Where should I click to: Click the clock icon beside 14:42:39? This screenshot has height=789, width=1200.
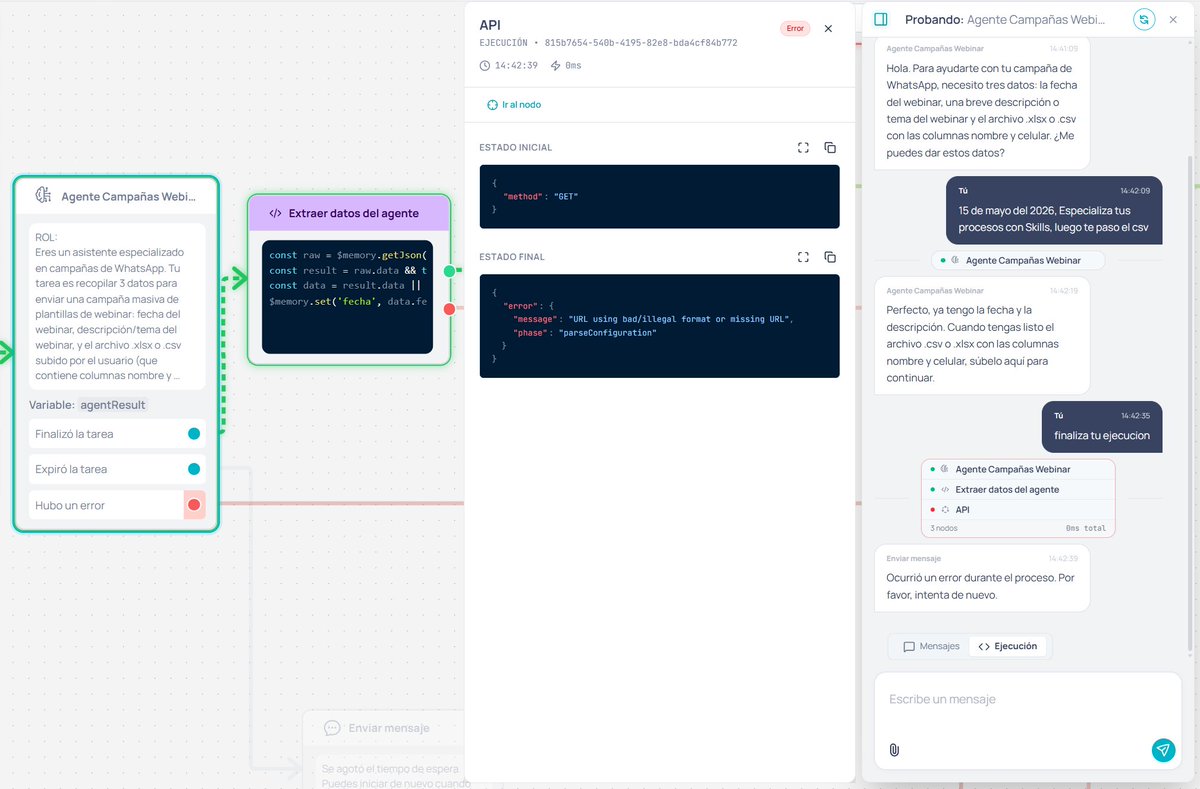pos(485,66)
